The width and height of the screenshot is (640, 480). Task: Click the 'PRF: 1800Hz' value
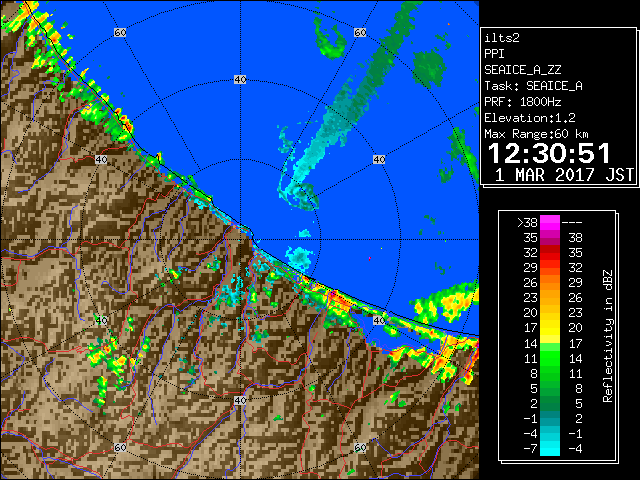tap(522, 102)
